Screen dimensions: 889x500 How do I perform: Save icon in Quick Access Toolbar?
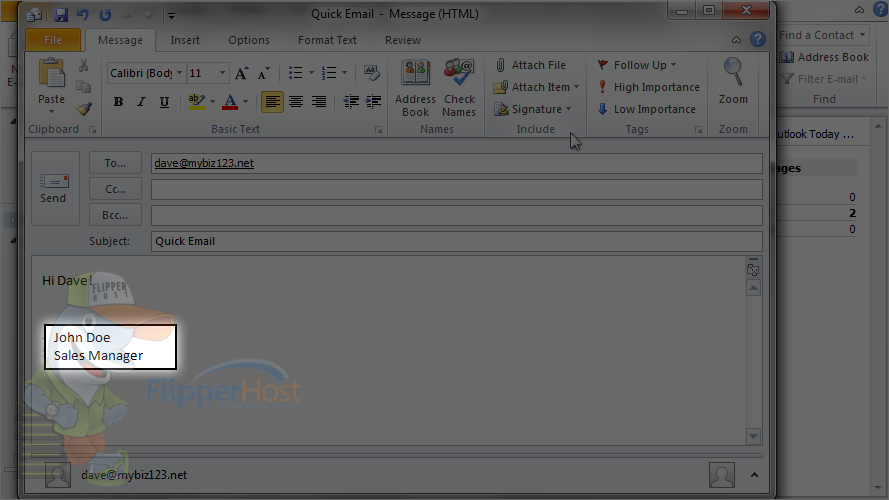[61, 15]
